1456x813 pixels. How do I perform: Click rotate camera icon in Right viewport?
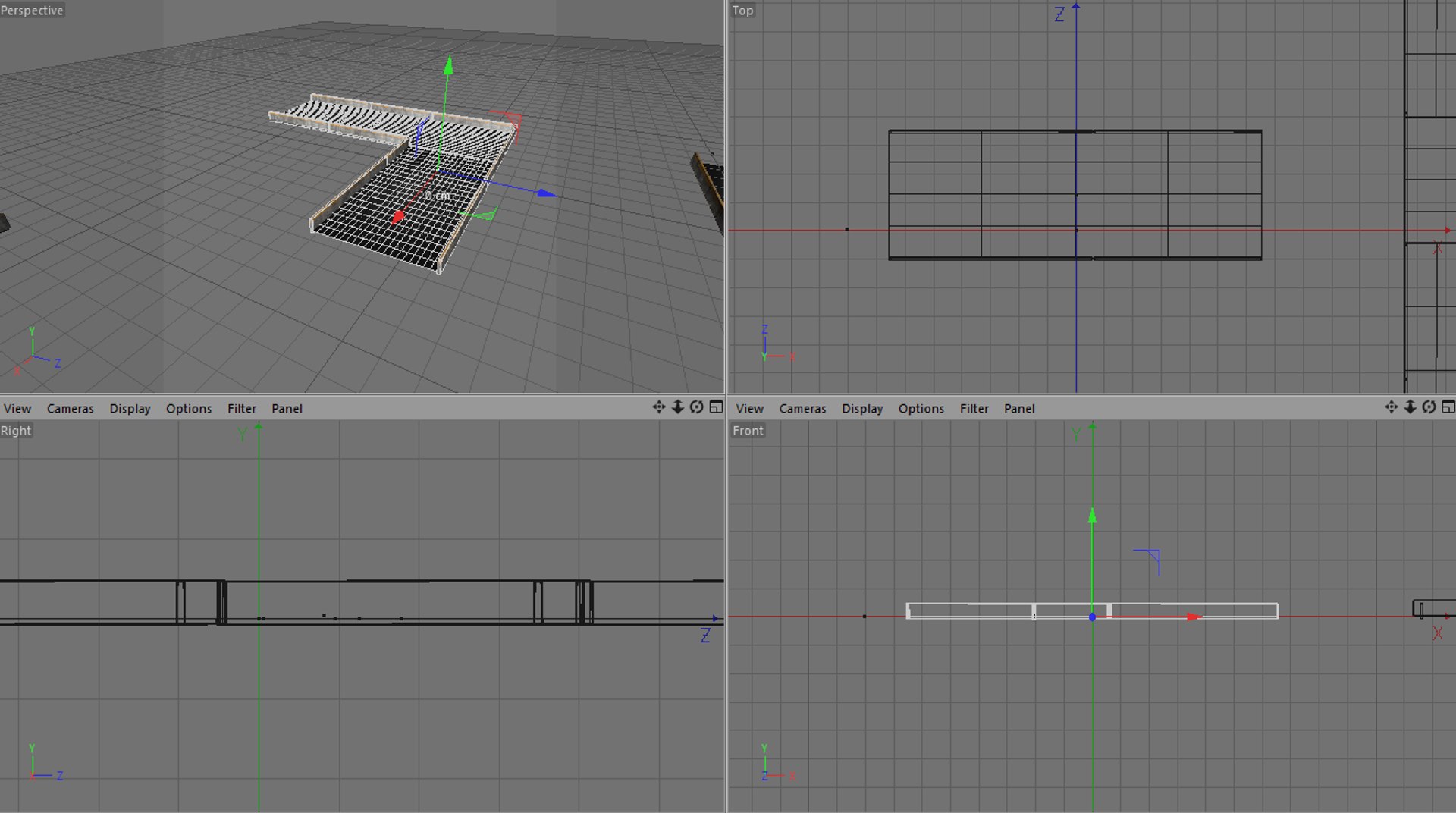click(x=696, y=407)
